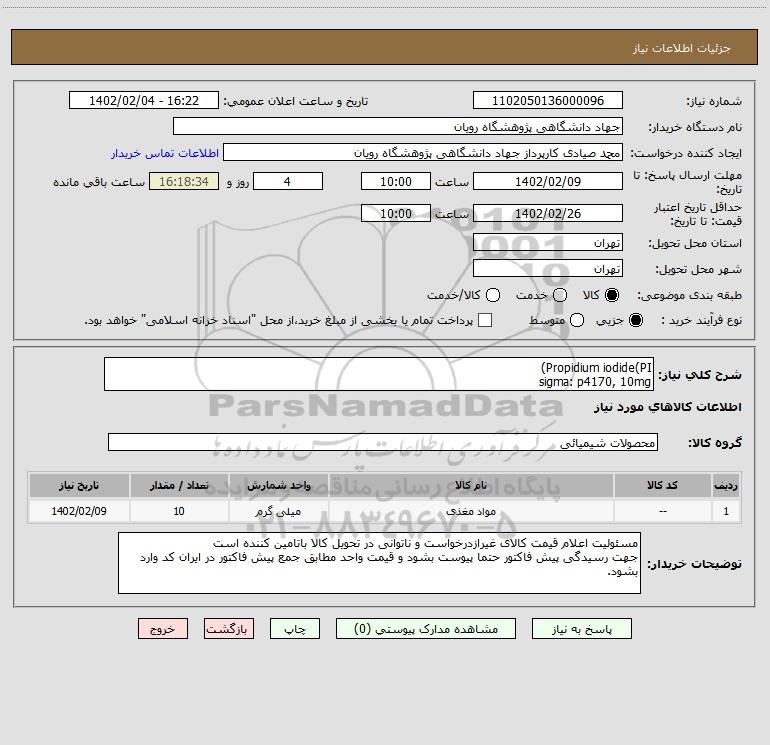Click the میلی گرم unit cell
Image resolution: width=770 pixels, height=745 pixels.
point(278,511)
